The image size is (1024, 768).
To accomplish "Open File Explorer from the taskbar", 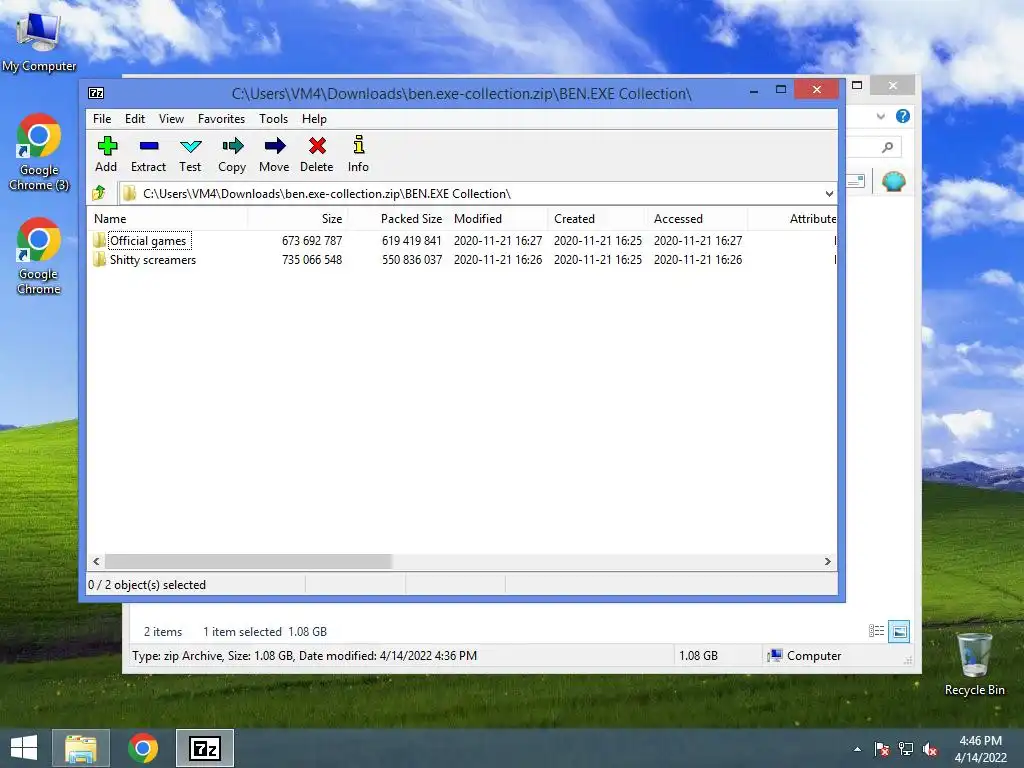I will [80, 748].
